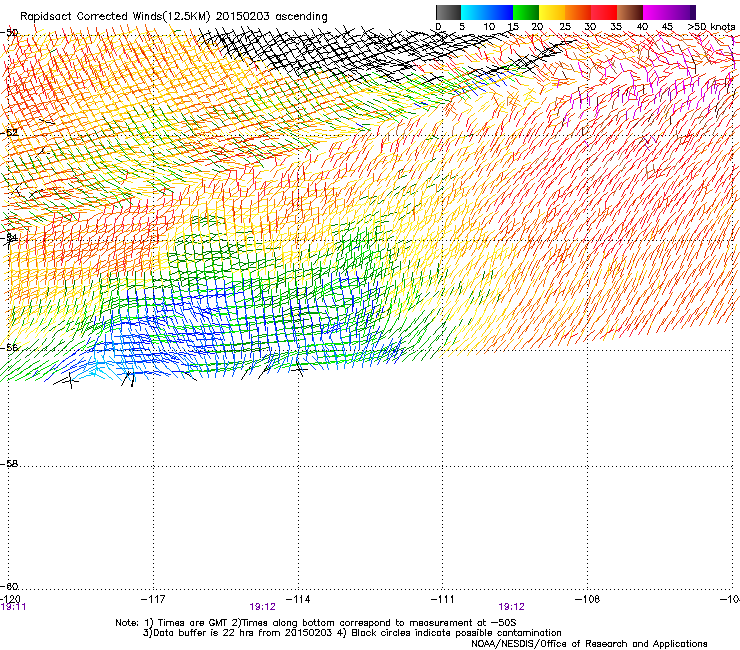The image size is (740, 650).
Task: Click the -60 latitude axis label
Action: pyautogui.click(x=9, y=586)
